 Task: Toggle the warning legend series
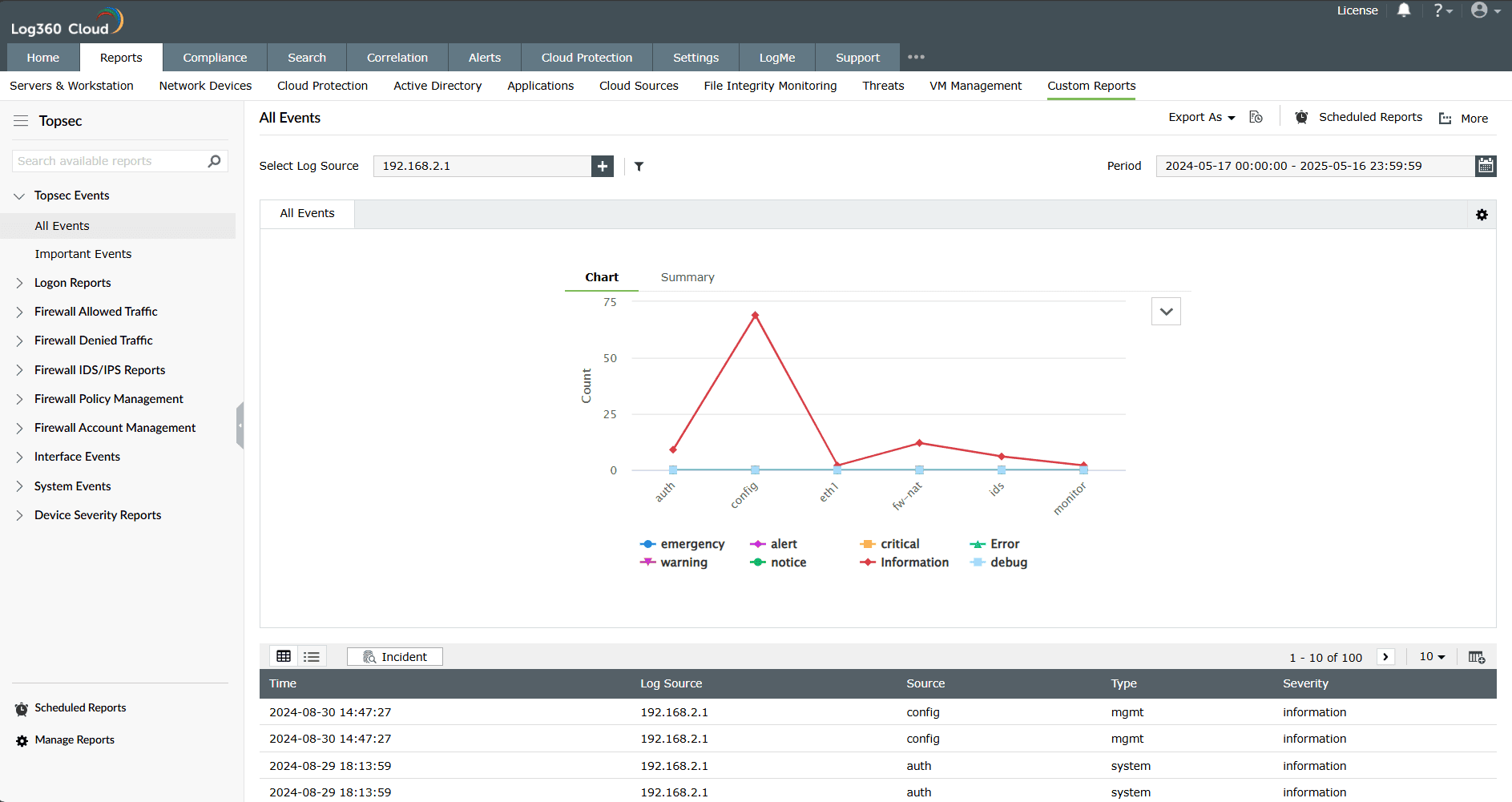click(673, 562)
